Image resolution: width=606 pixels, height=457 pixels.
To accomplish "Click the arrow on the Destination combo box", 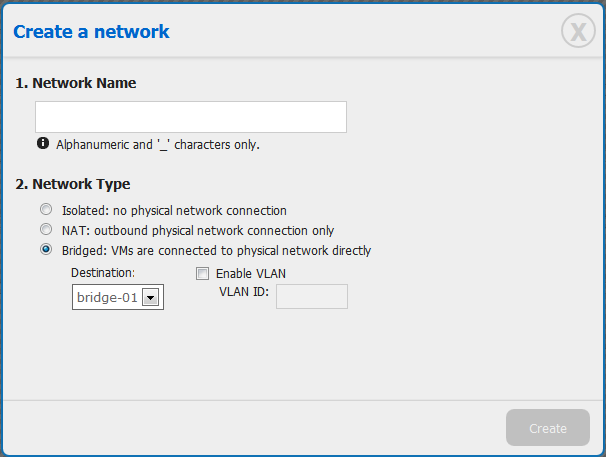I will tap(150, 297).
